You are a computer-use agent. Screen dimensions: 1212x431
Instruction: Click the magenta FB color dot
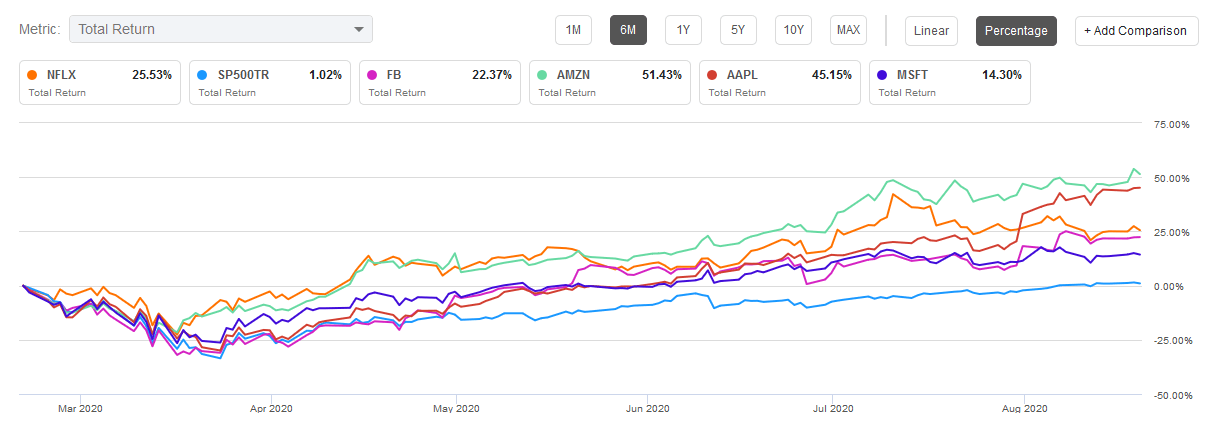click(373, 75)
